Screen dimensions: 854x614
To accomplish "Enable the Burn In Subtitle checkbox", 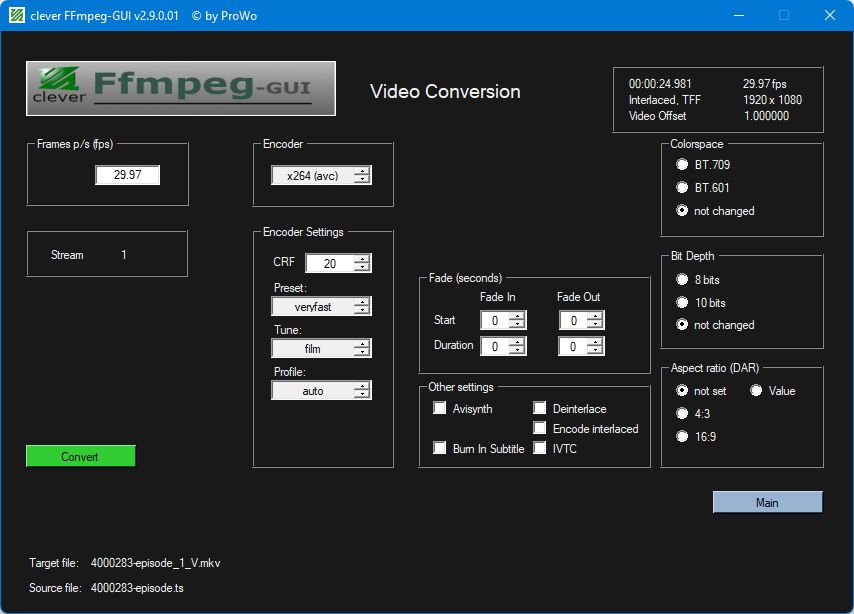I will click(x=440, y=448).
